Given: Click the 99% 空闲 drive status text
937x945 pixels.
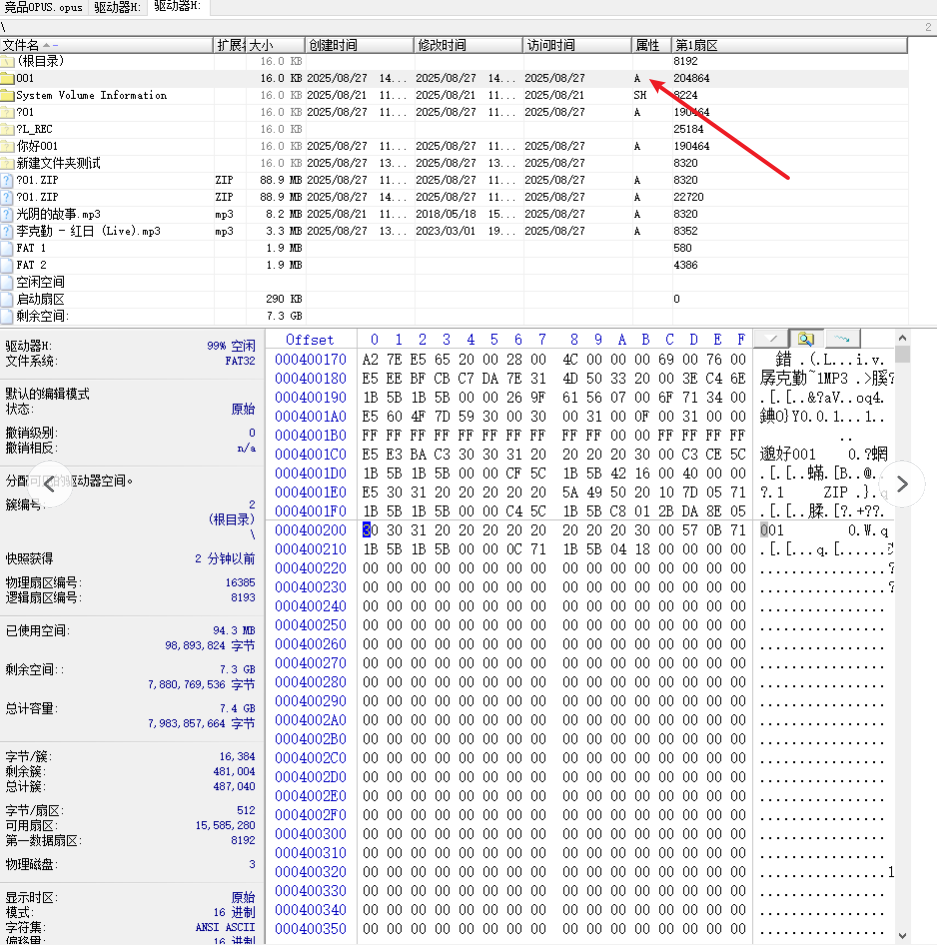Looking at the screenshot, I should 231,346.
